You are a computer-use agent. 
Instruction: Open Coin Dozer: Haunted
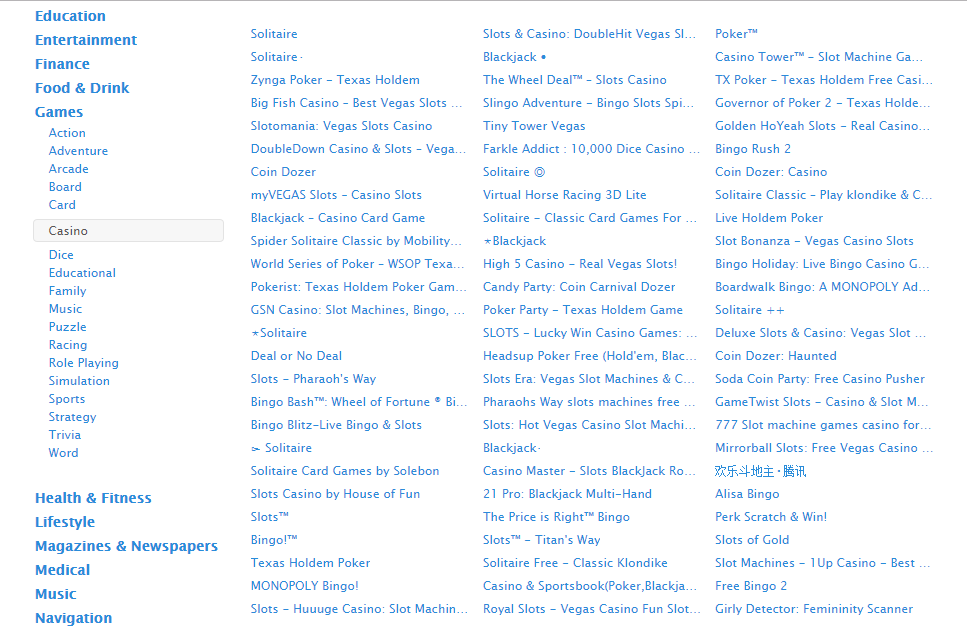pos(776,356)
